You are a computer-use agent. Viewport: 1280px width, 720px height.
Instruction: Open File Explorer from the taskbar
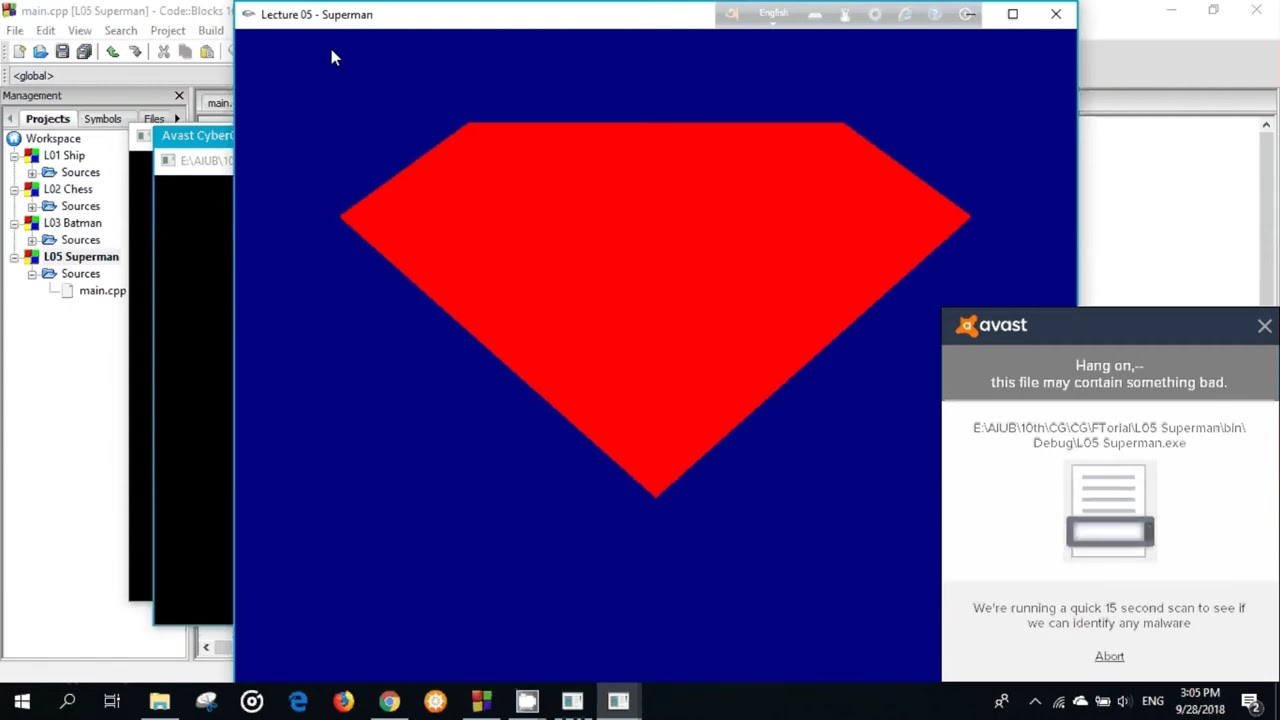160,701
